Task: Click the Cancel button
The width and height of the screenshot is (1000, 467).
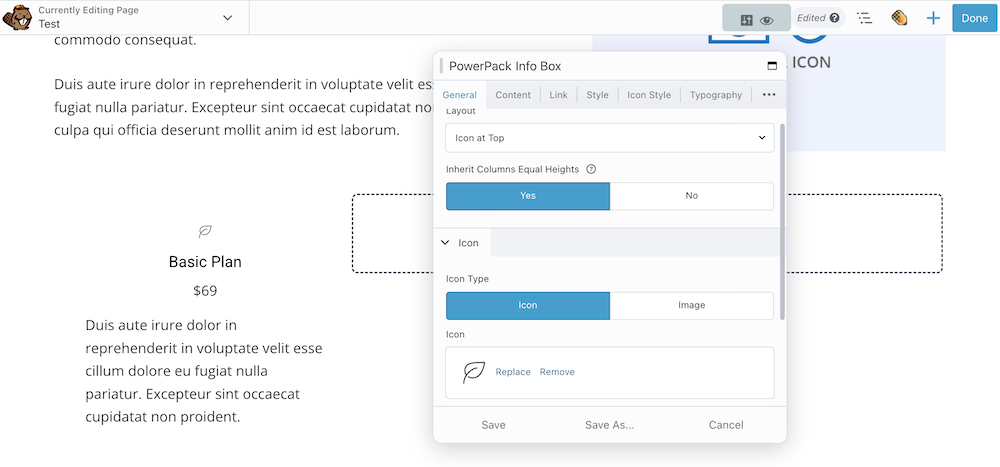Action: click(726, 425)
